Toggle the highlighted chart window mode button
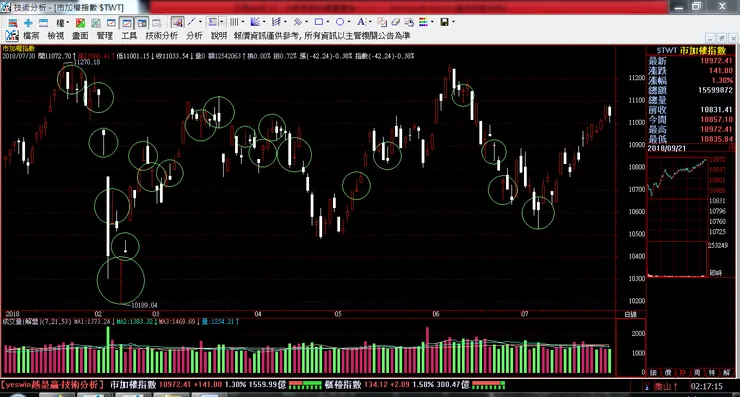The height and width of the screenshot is (397, 740). pos(126,23)
